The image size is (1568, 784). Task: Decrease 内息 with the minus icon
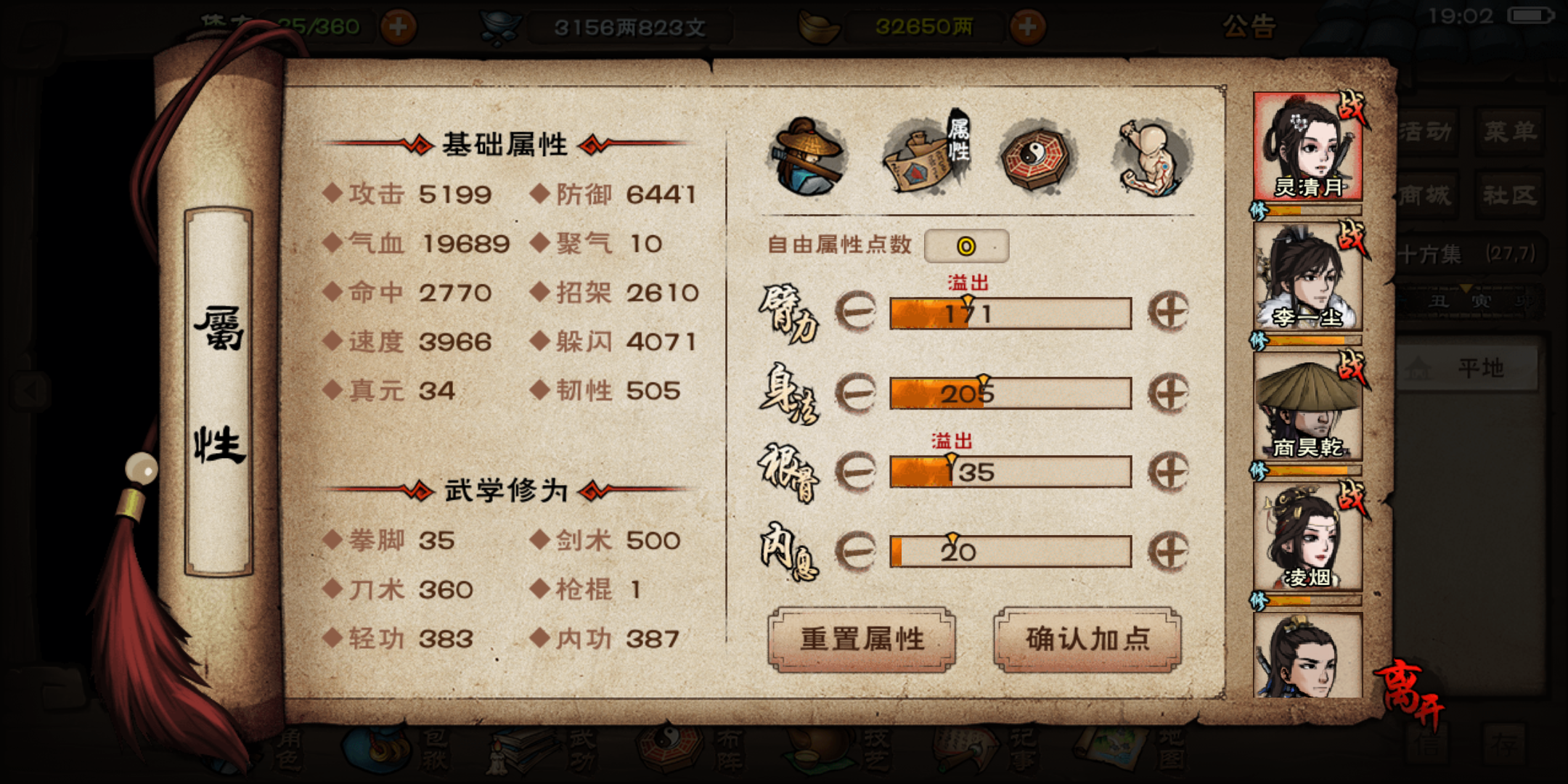(x=856, y=552)
